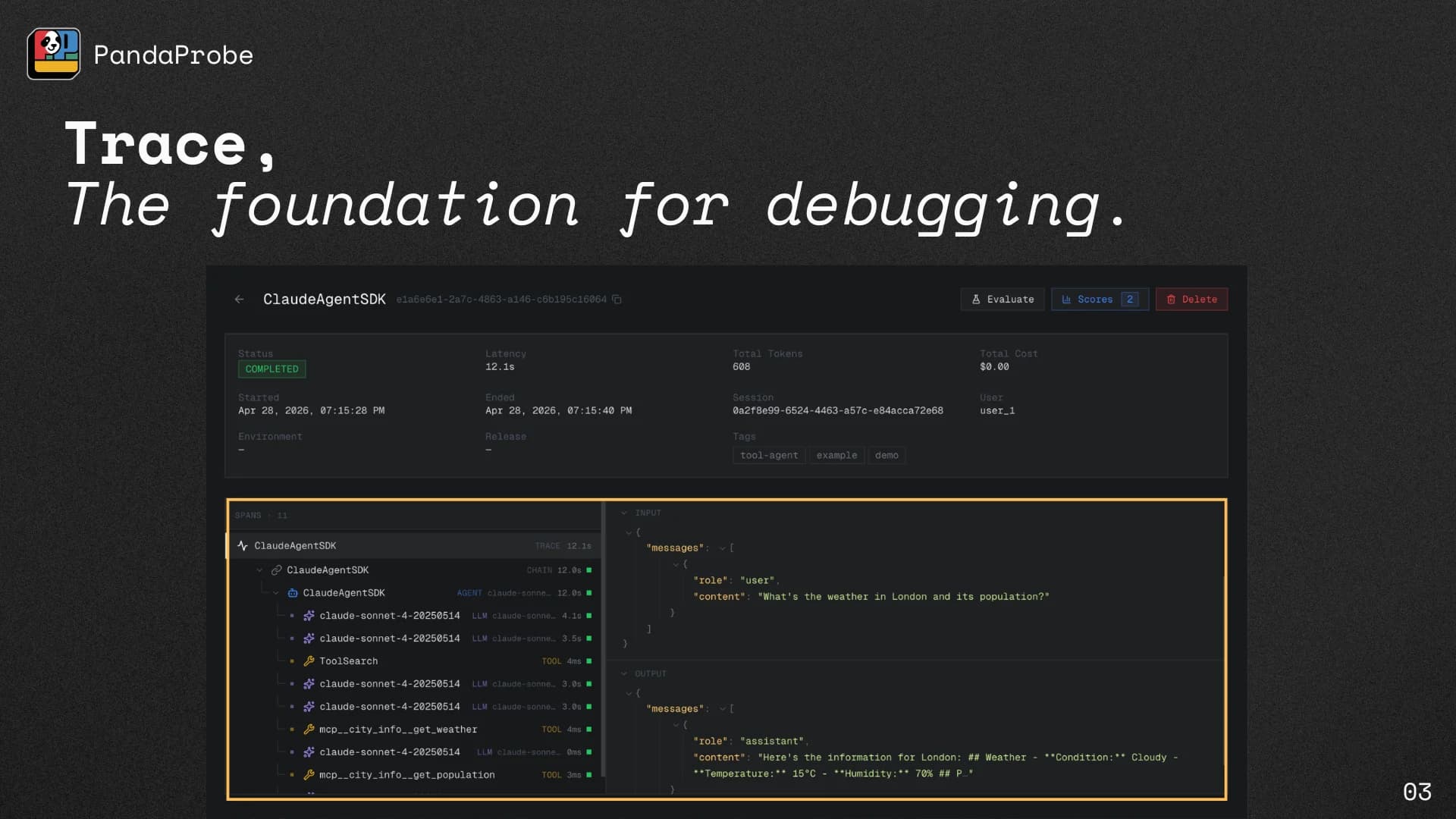
Task: Select the mcp__city_info__get_population span
Action: pyautogui.click(x=406, y=775)
